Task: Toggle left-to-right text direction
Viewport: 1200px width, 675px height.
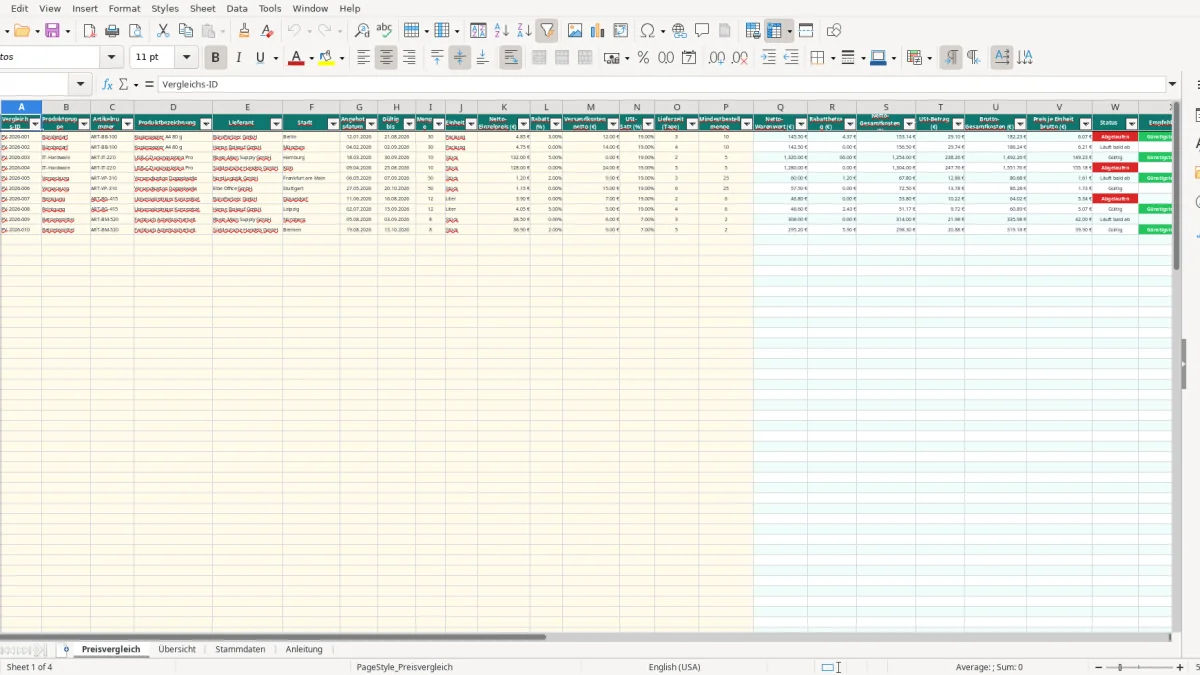Action: (x=951, y=58)
